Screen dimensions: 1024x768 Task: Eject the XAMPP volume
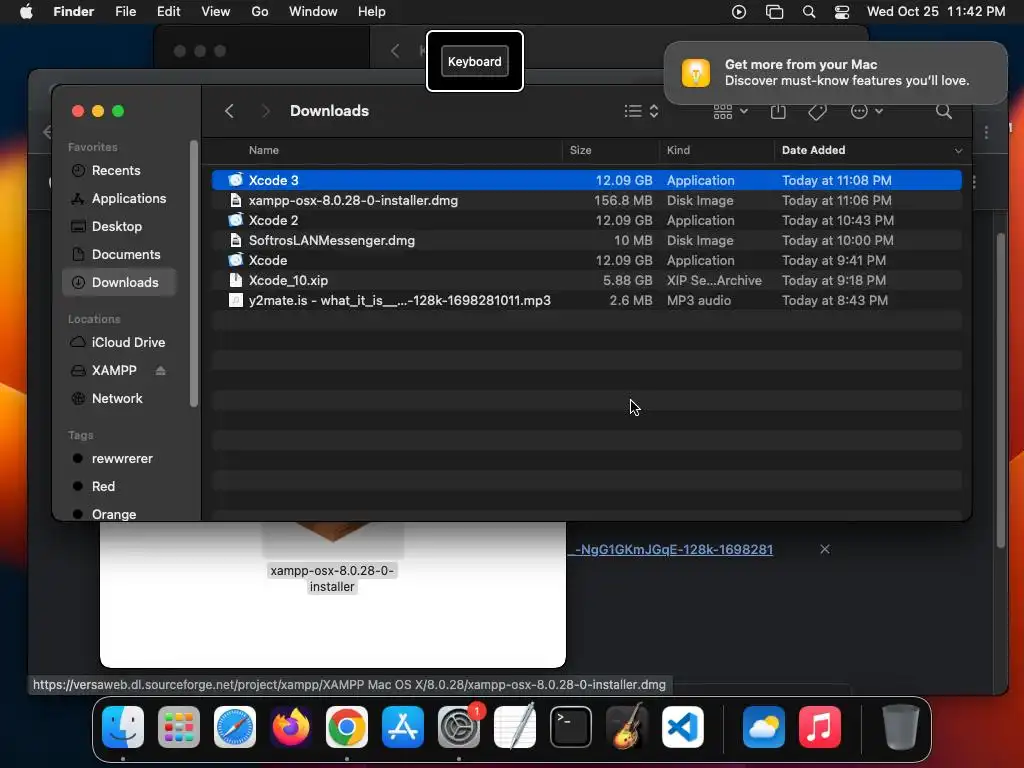click(x=161, y=370)
